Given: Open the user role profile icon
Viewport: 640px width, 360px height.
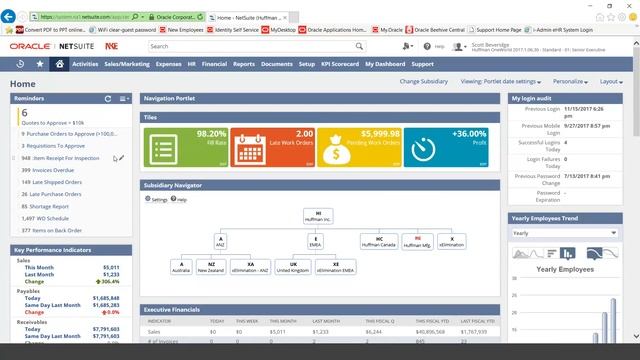Looking at the screenshot, I should point(459,47).
